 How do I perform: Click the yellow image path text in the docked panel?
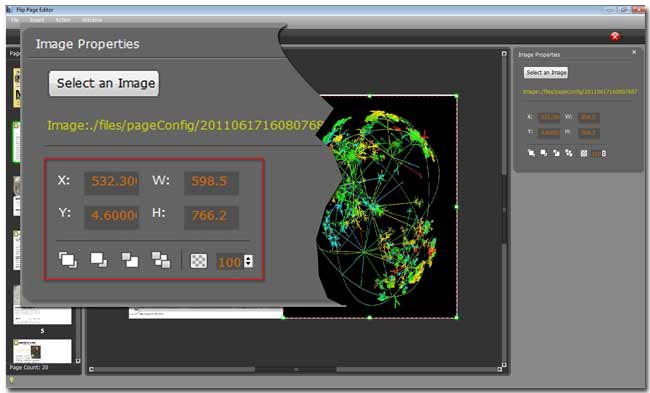click(580, 92)
